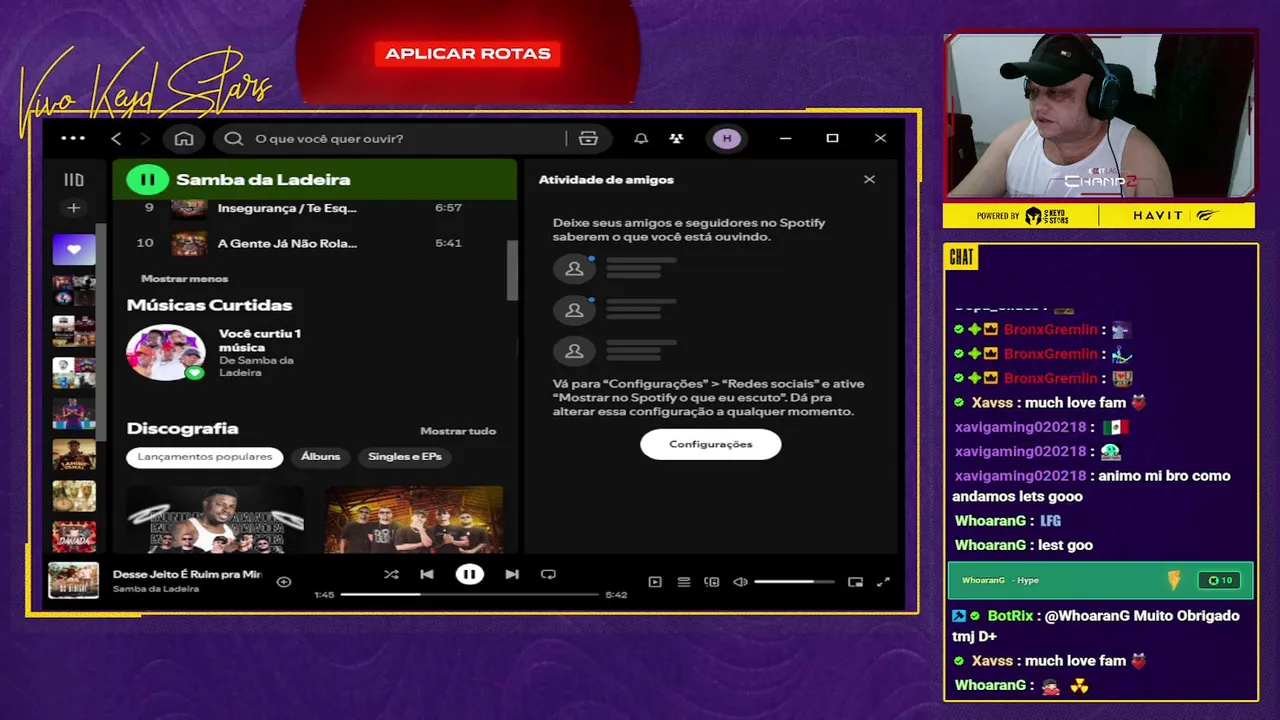Collapse list with 'Mostrar menos'
This screenshot has width=1280, height=720.
[x=184, y=279]
